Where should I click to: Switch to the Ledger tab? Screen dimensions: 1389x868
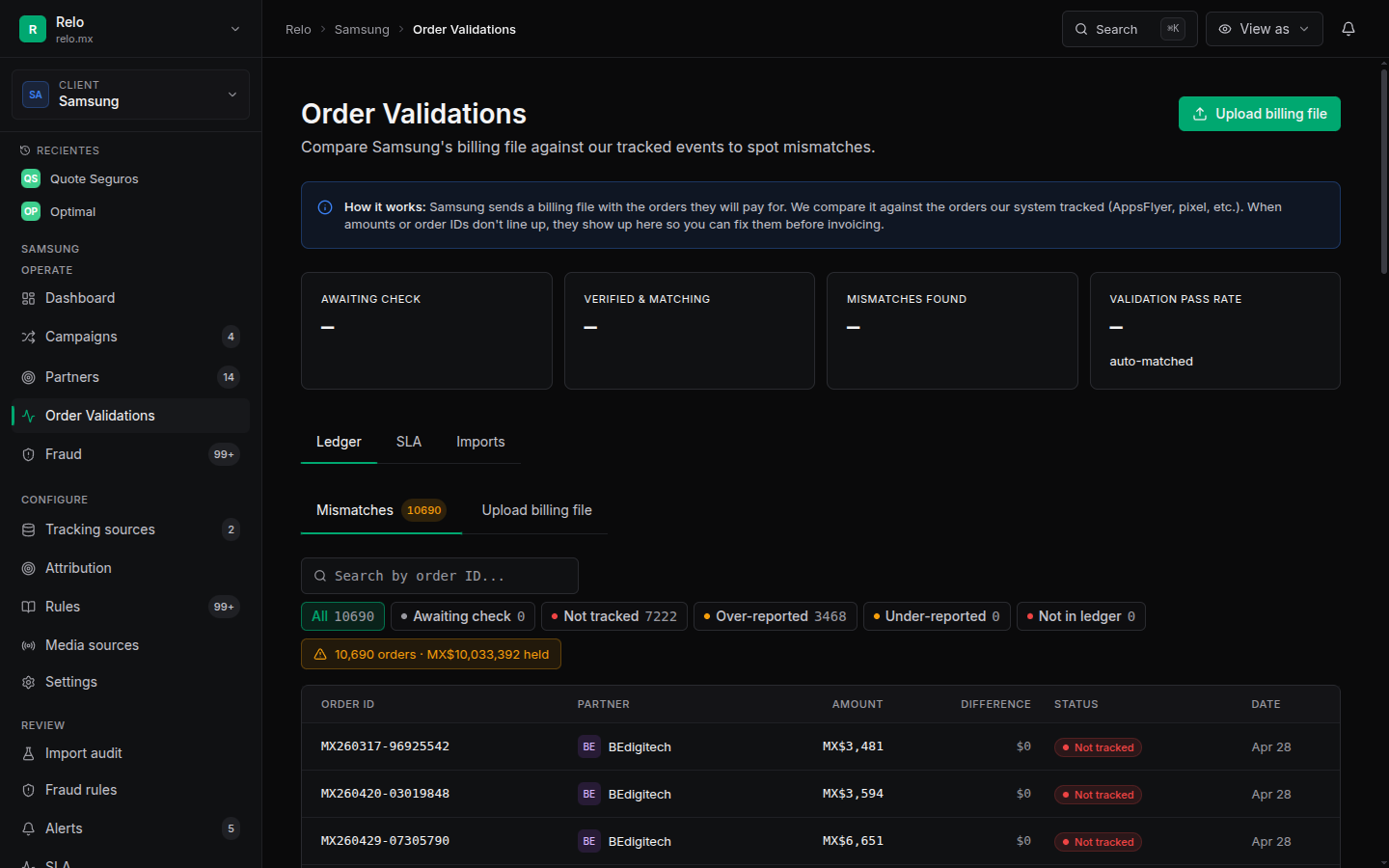pyautogui.click(x=339, y=442)
